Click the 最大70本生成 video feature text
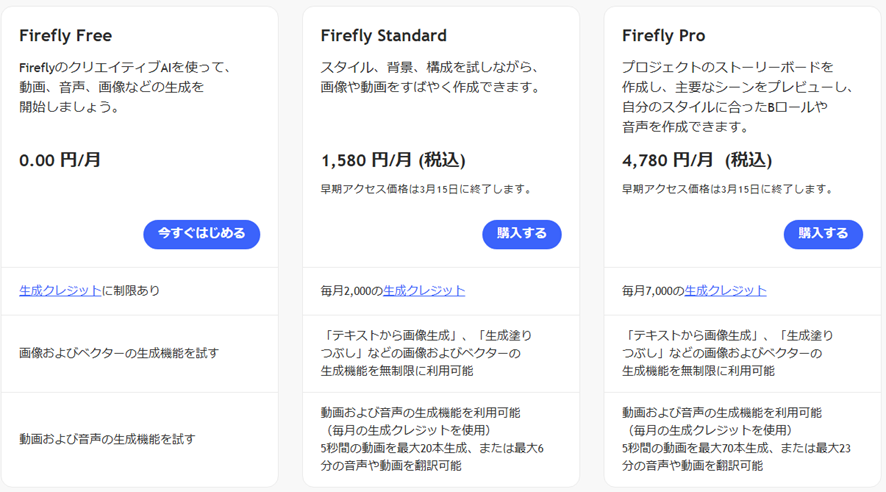 [x=736, y=448]
